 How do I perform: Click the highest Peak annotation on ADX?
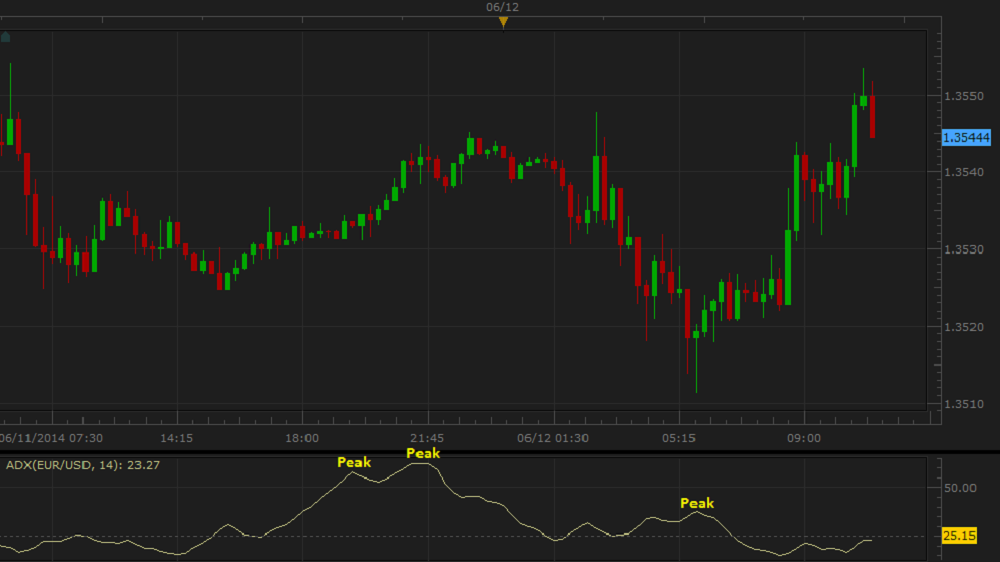click(423, 453)
